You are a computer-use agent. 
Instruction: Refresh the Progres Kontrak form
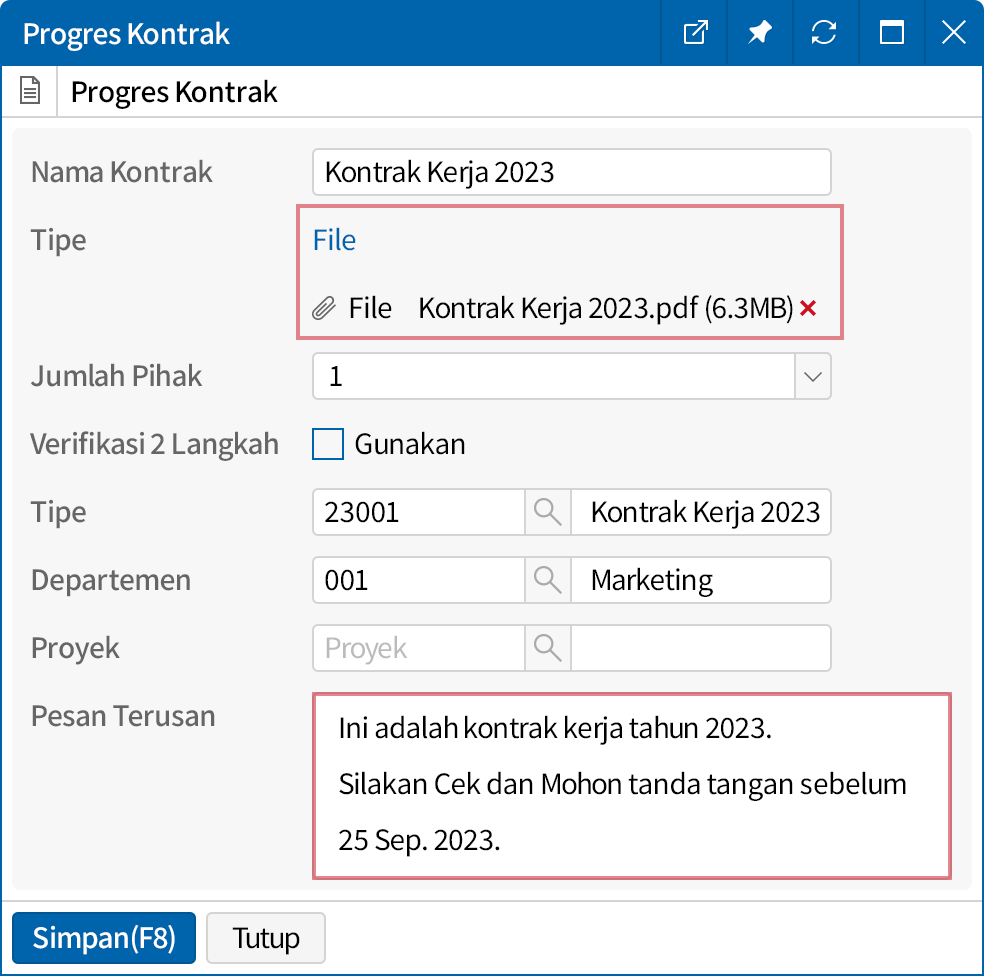824,33
